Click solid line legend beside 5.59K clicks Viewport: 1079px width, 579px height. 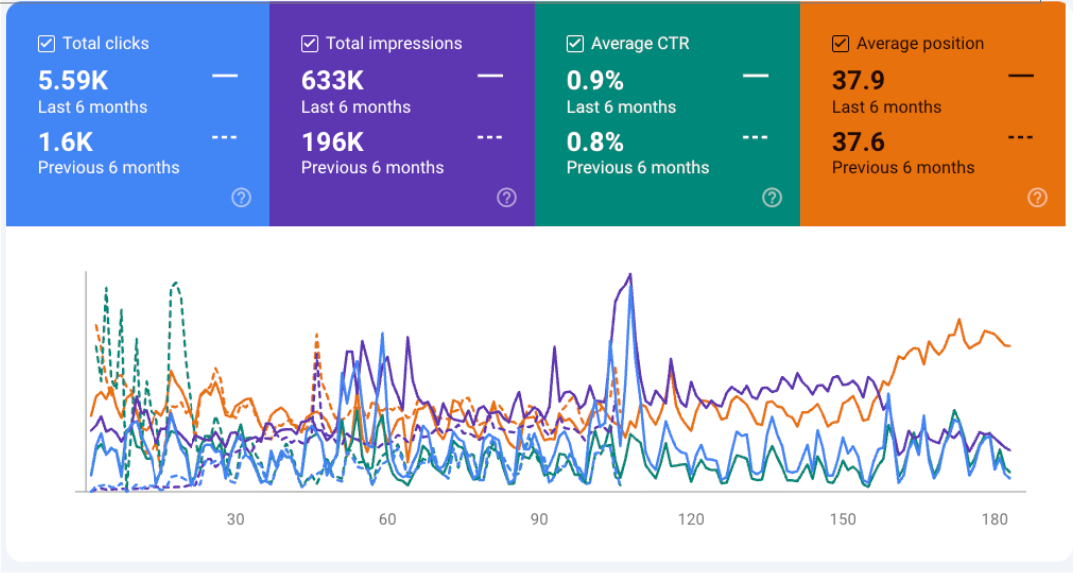(x=225, y=76)
